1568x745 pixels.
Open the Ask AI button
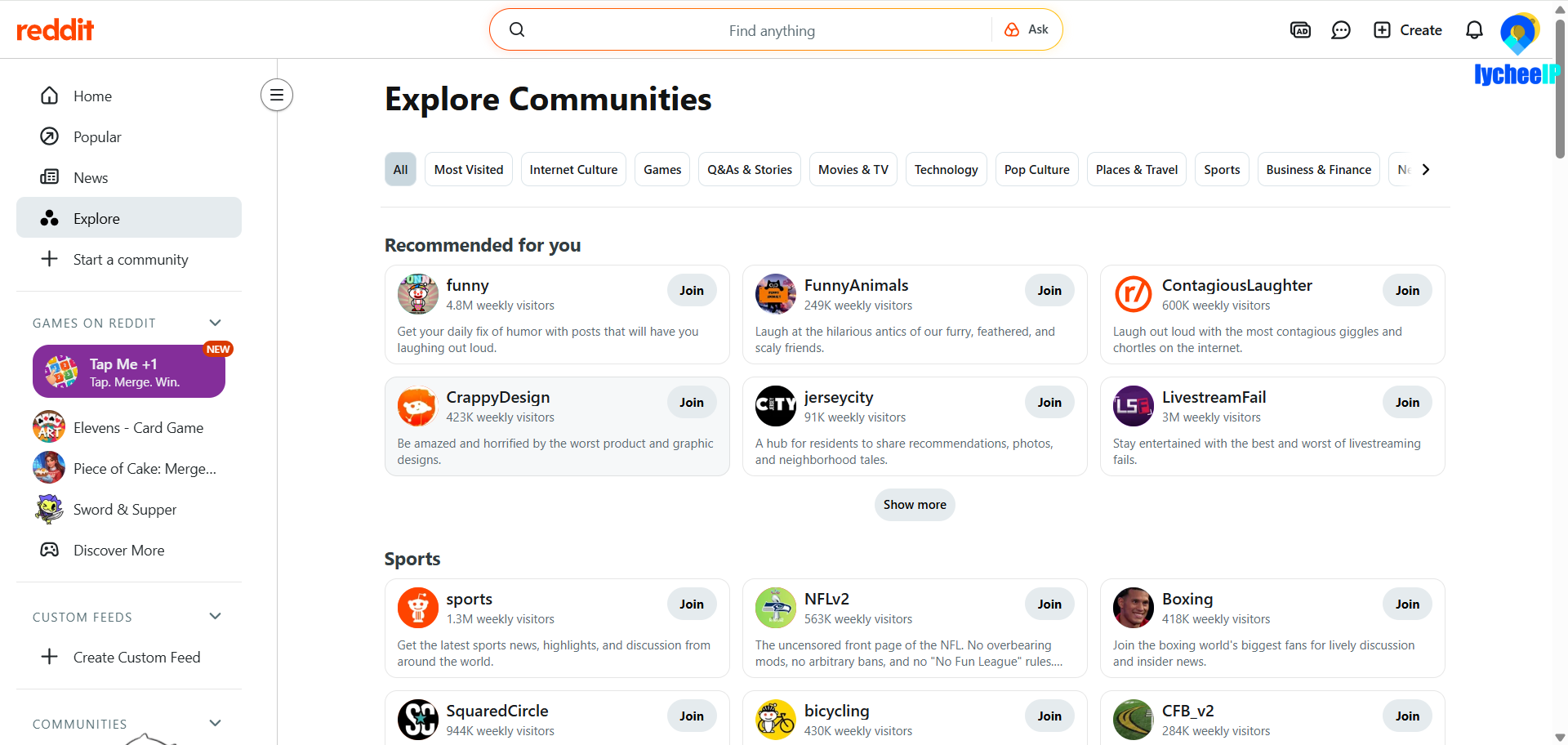click(x=1027, y=29)
